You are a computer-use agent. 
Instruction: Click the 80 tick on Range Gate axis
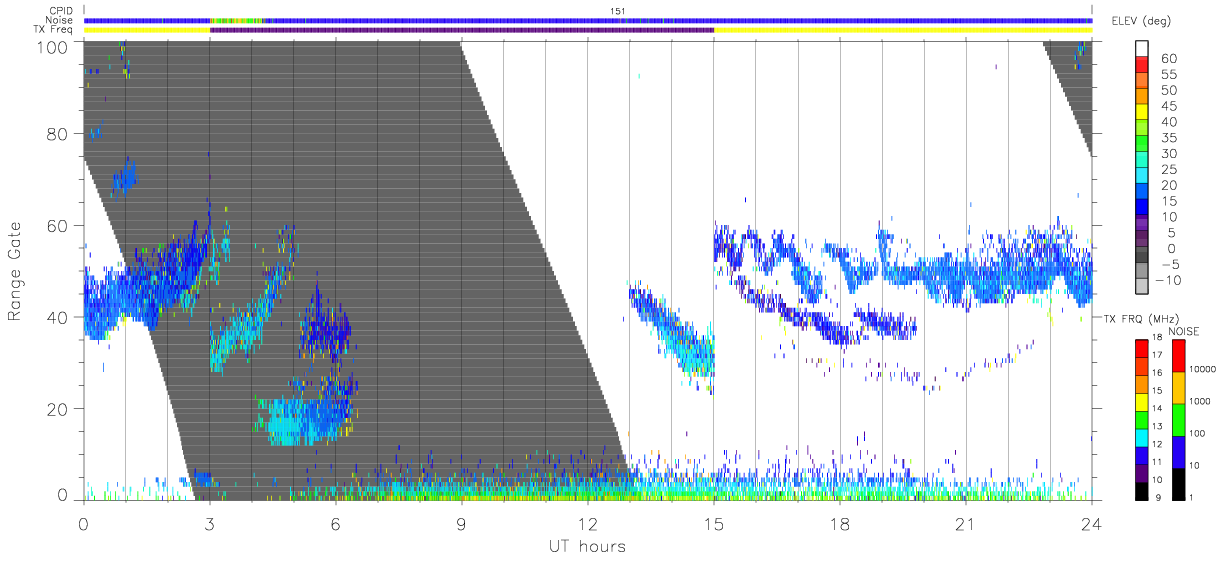coord(58,133)
